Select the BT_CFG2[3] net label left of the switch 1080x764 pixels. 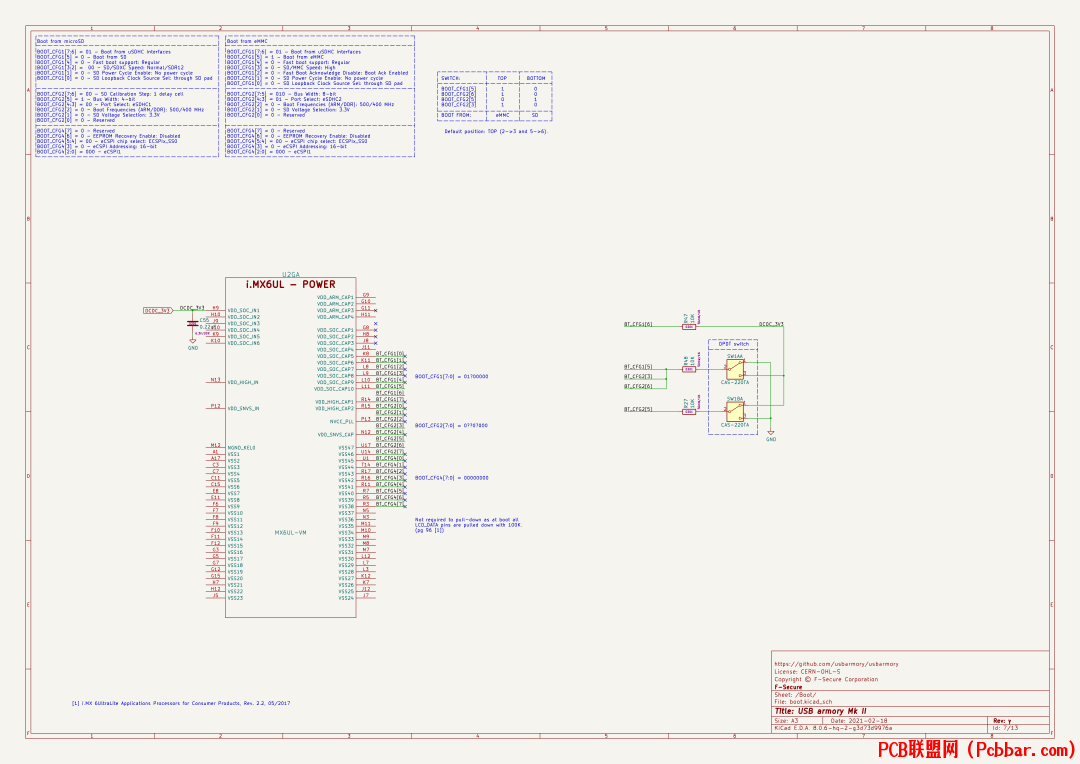638,376
